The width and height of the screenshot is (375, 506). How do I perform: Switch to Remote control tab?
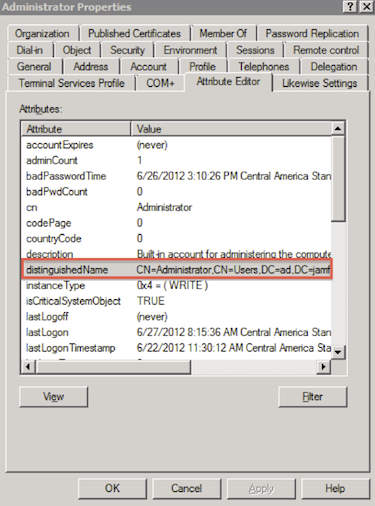pyautogui.click(x=326, y=50)
